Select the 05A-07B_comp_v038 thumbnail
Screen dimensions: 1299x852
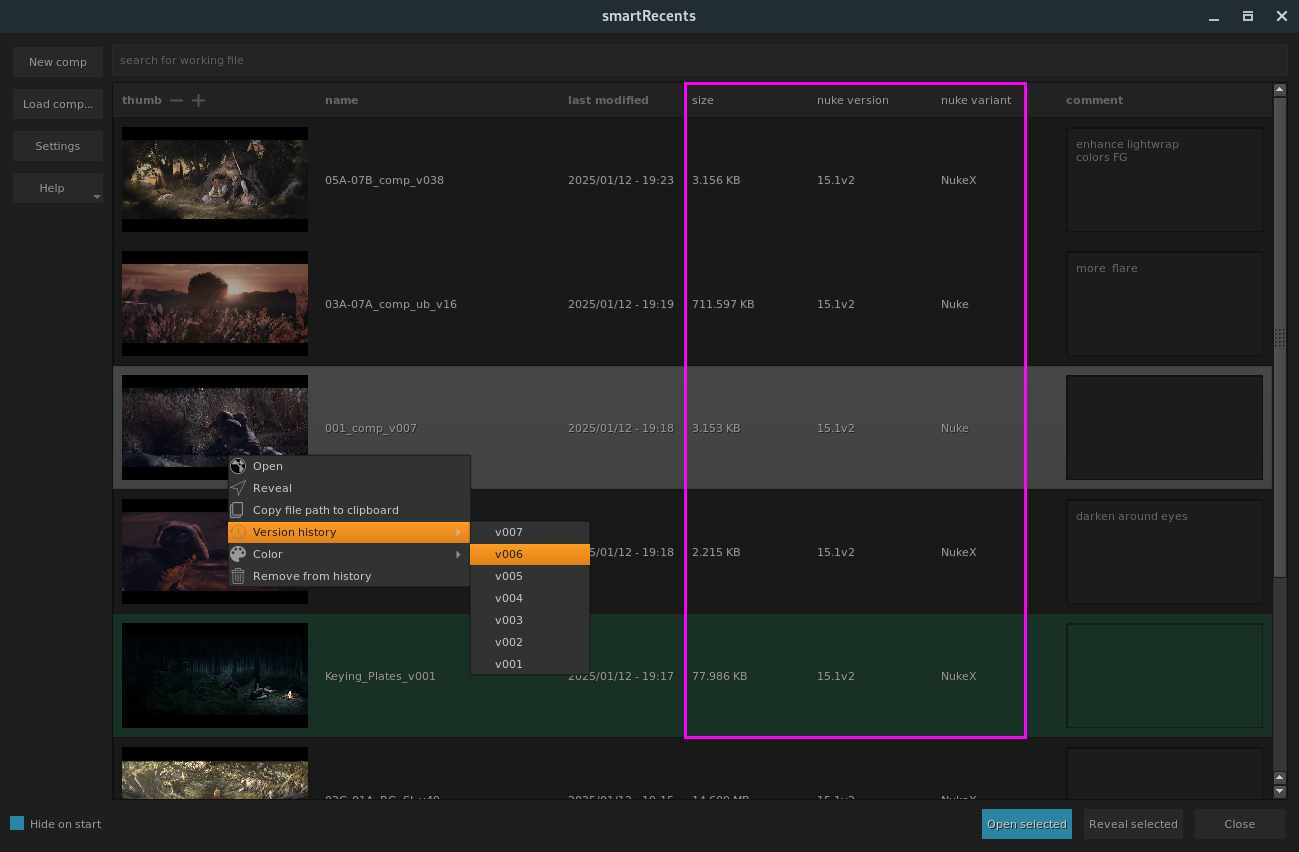[215, 179]
